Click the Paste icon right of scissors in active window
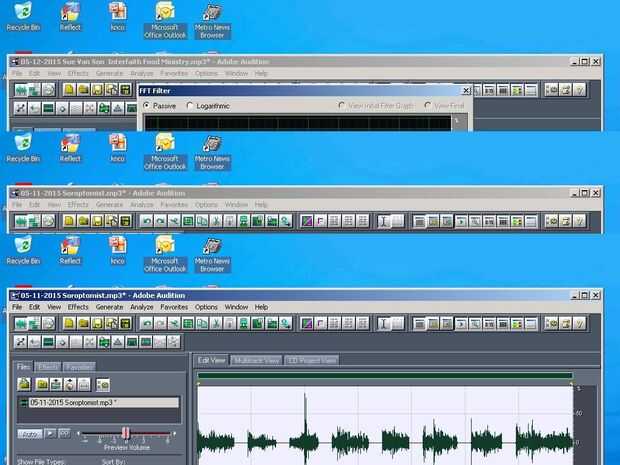The width and height of the screenshot is (620, 465). (230, 323)
